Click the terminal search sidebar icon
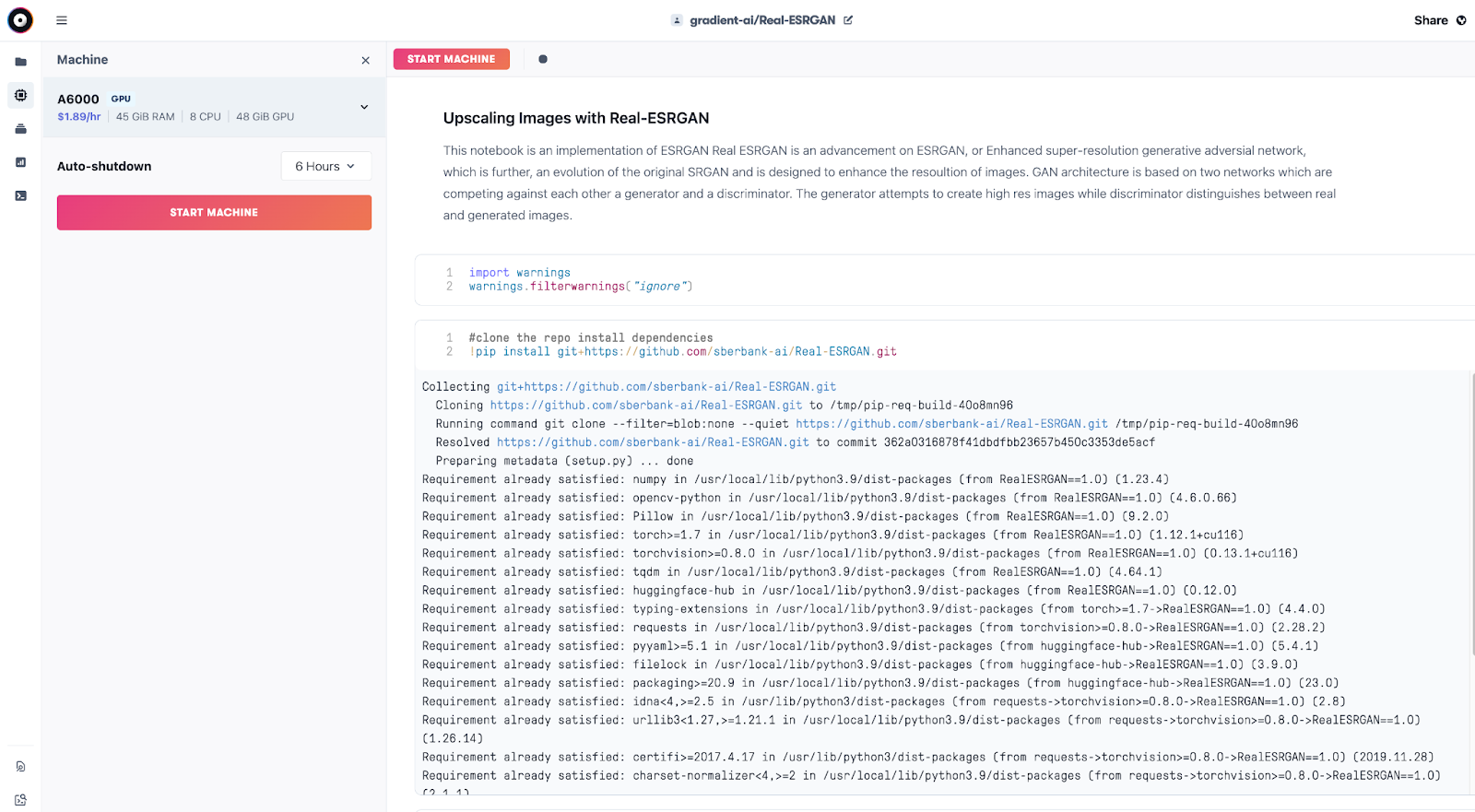 [20, 800]
